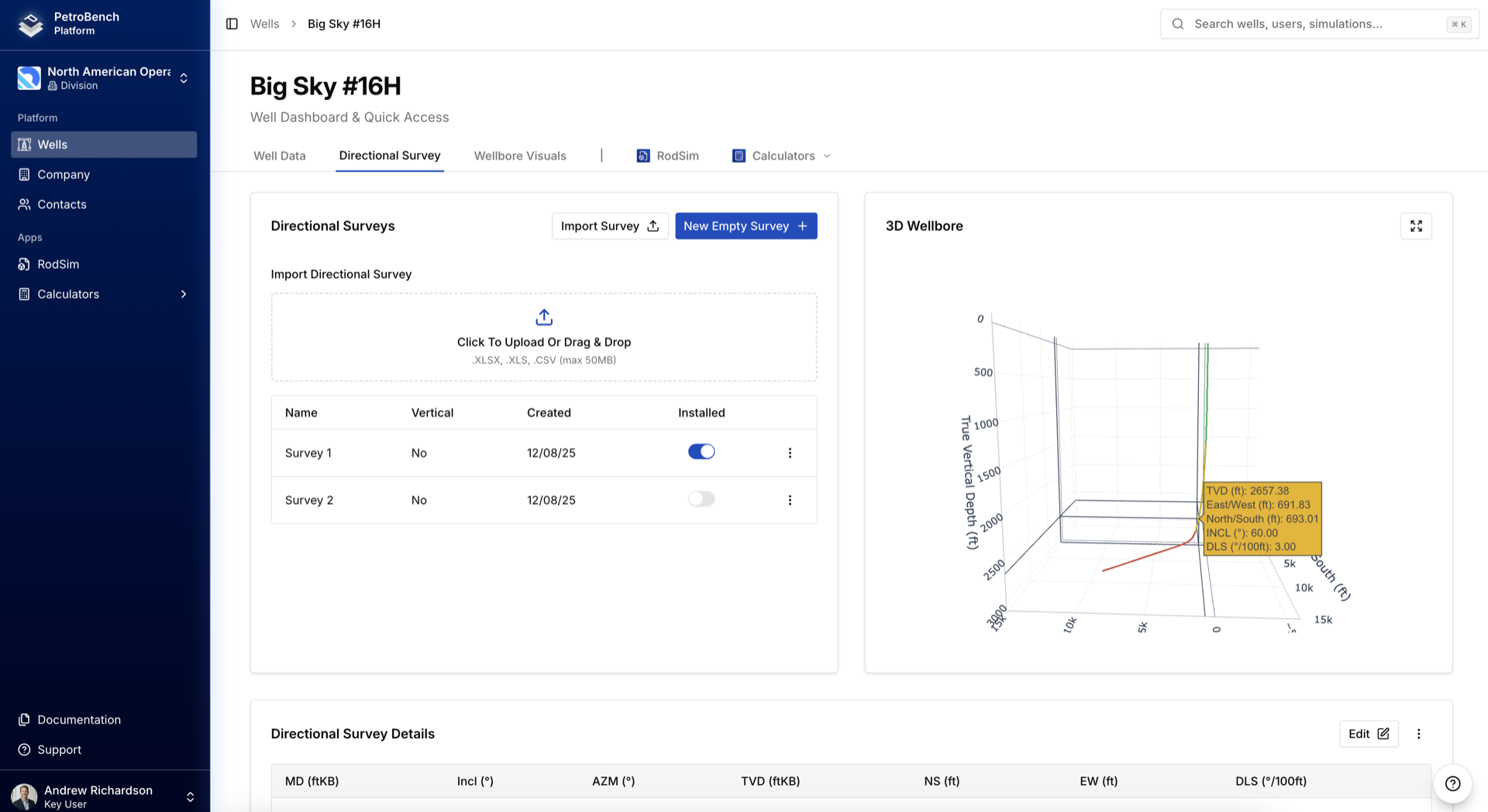
Task: Click the AZM (°) column header
Action: pos(613,781)
